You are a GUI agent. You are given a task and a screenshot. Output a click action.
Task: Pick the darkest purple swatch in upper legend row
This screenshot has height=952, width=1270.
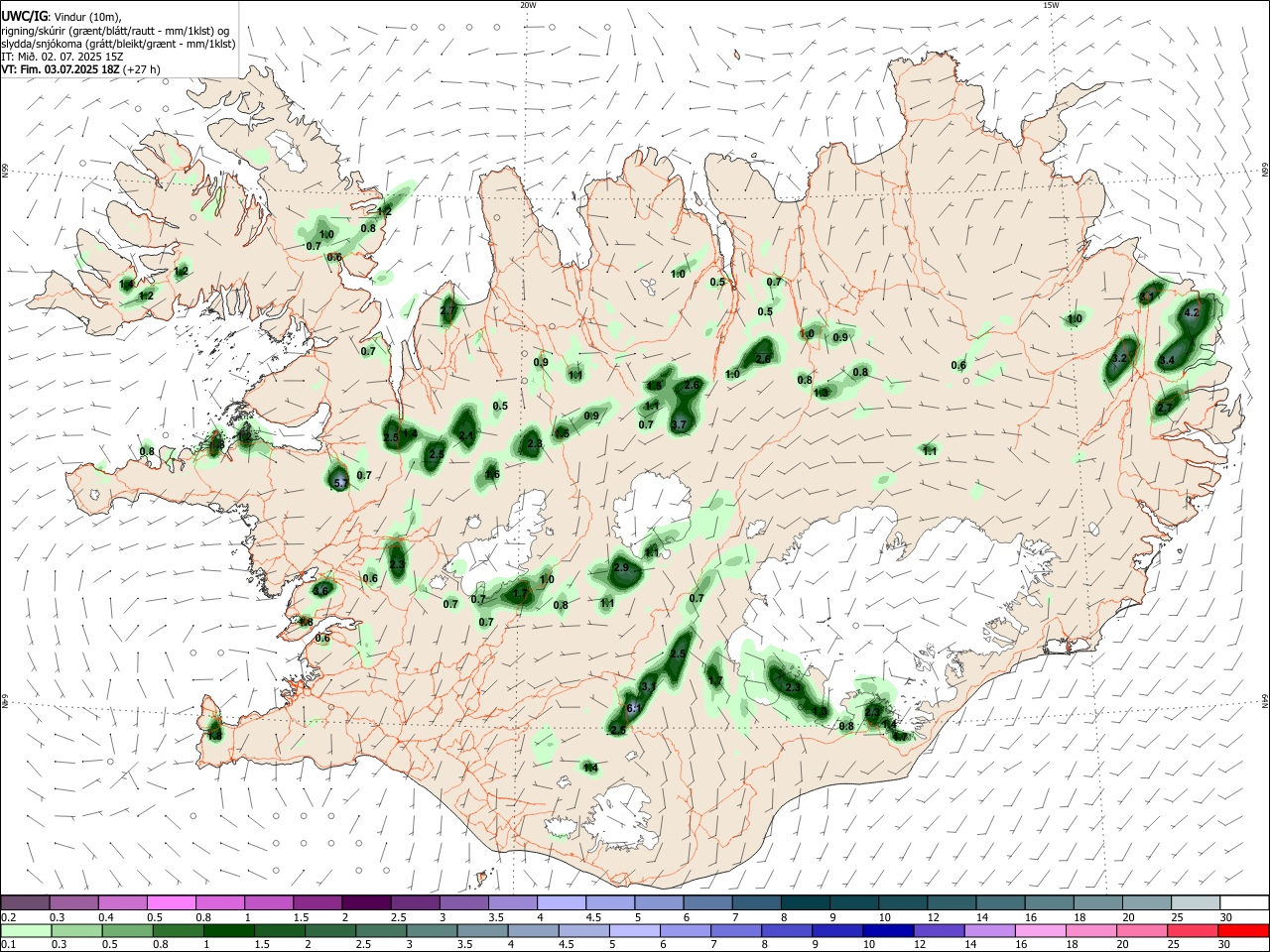(x=366, y=901)
